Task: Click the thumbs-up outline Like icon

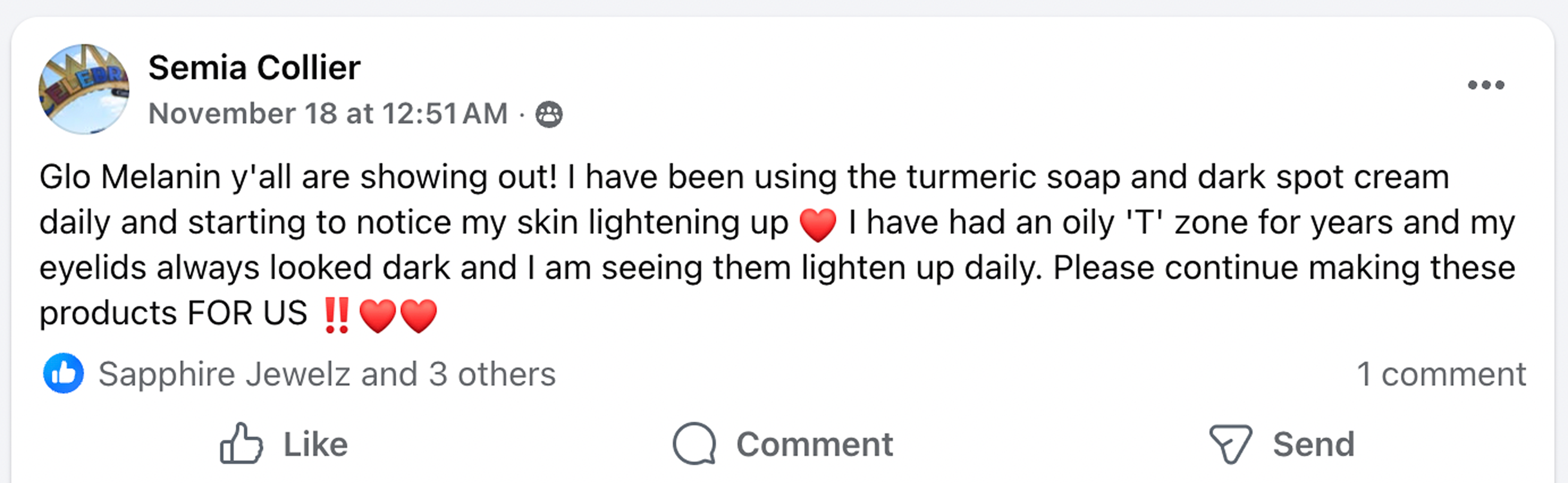Action: pyautogui.click(x=241, y=443)
